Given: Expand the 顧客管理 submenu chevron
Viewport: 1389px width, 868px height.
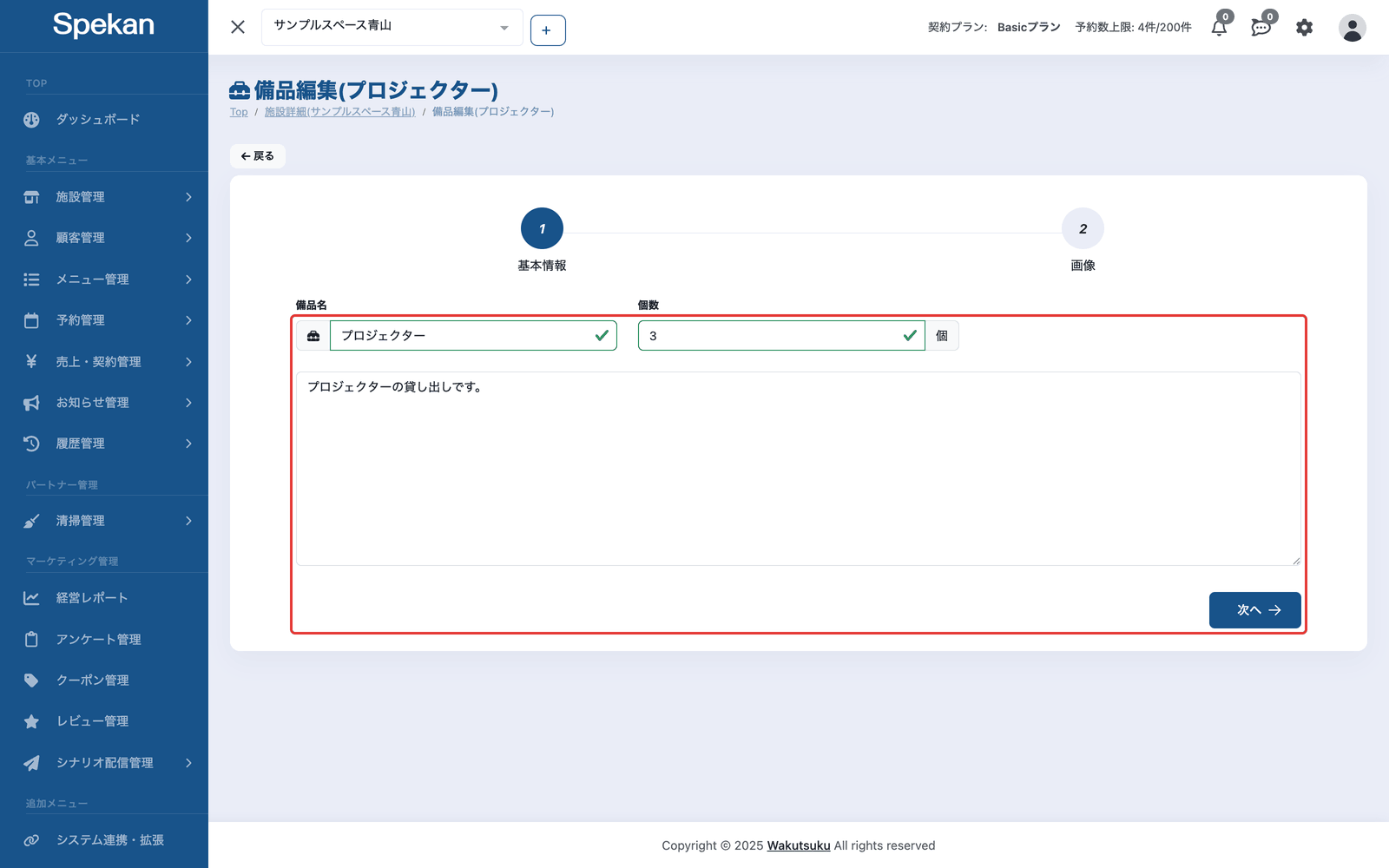Looking at the screenshot, I should pyautogui.click(x=188, y=238).
